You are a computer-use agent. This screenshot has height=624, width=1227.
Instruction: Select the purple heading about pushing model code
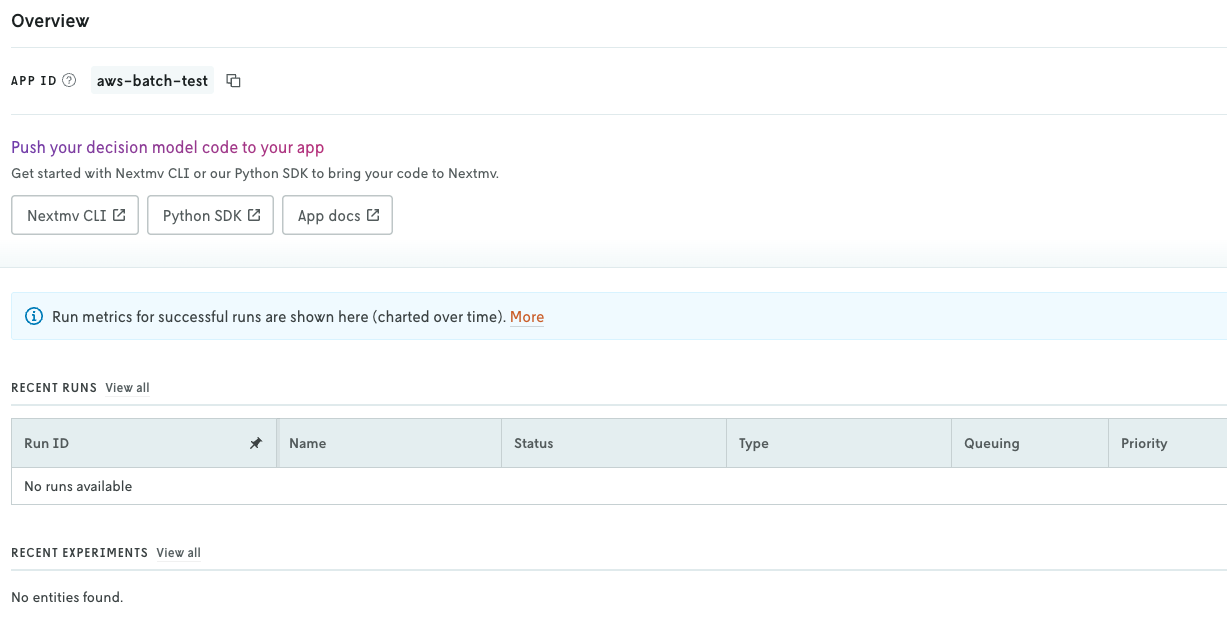pyautogui.click(x=167, y=146)
